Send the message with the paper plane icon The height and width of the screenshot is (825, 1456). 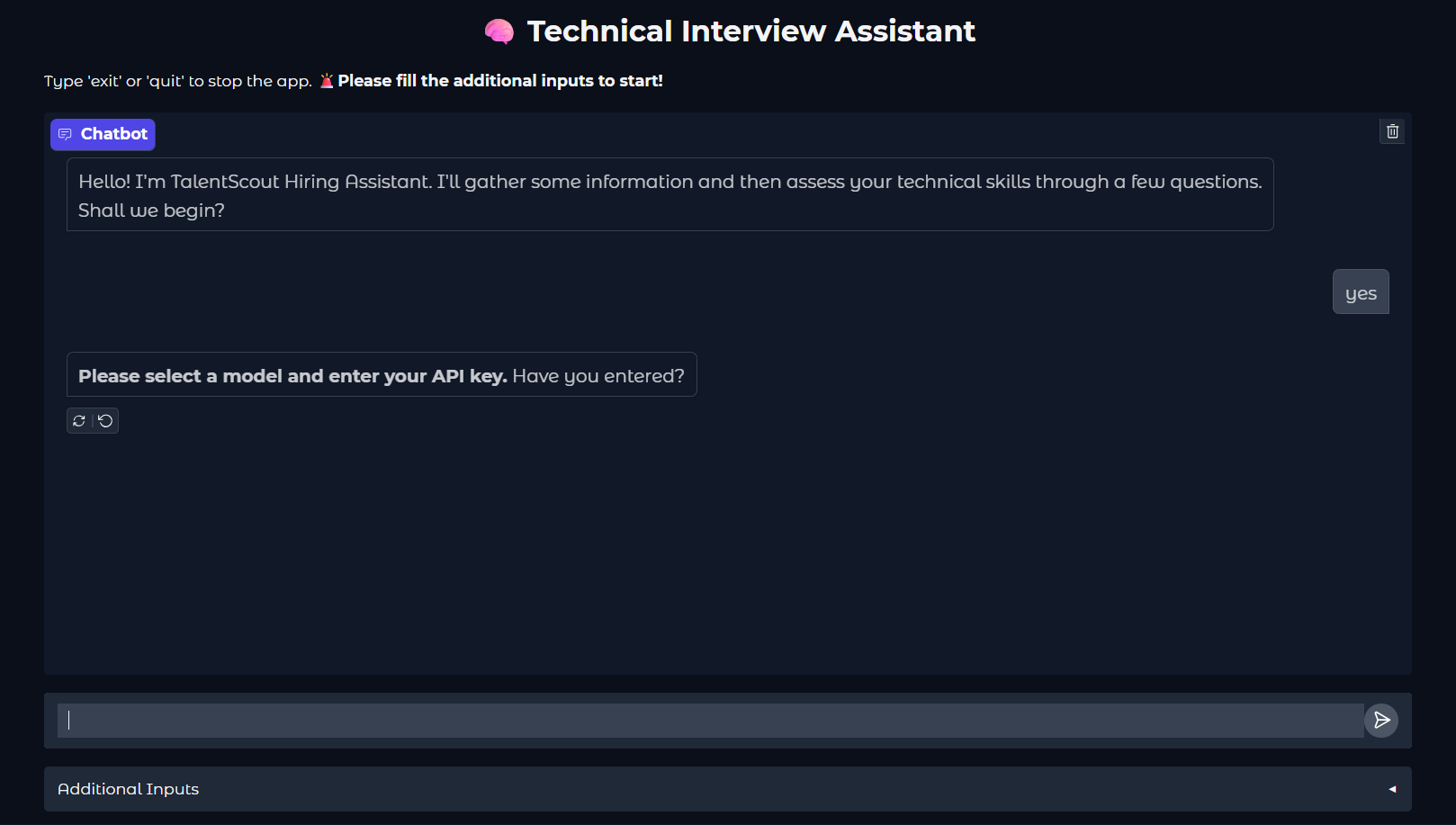tap(1381, 721)
